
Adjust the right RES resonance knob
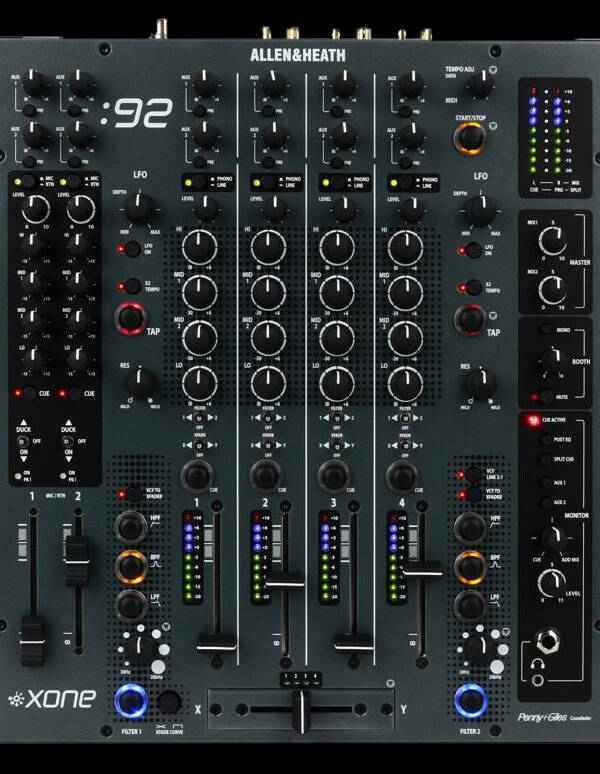click(x=480, y=385)
